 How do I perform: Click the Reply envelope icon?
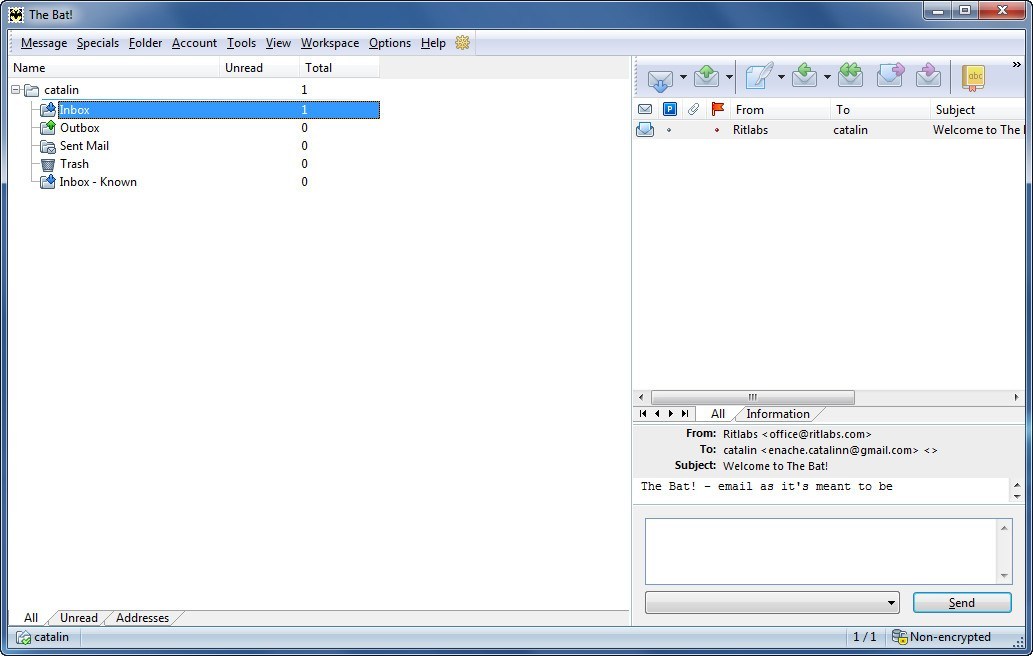click(x=805, y=78)
